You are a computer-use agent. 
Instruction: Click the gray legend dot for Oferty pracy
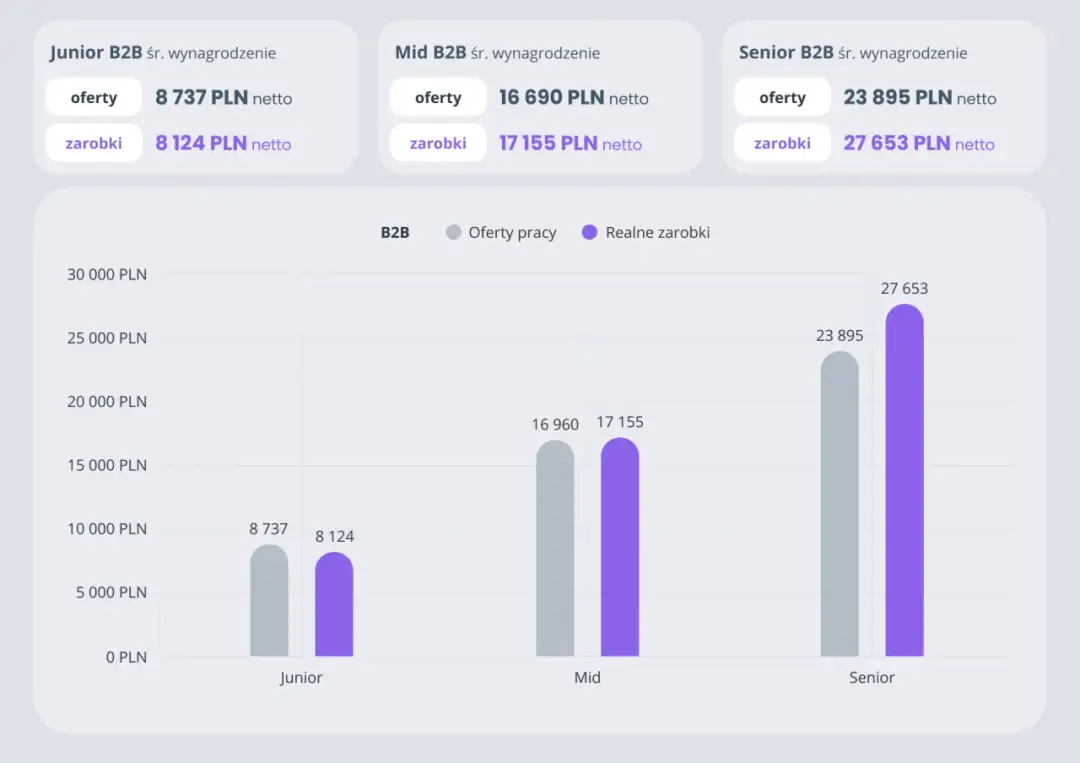click(x=453, y=232)
